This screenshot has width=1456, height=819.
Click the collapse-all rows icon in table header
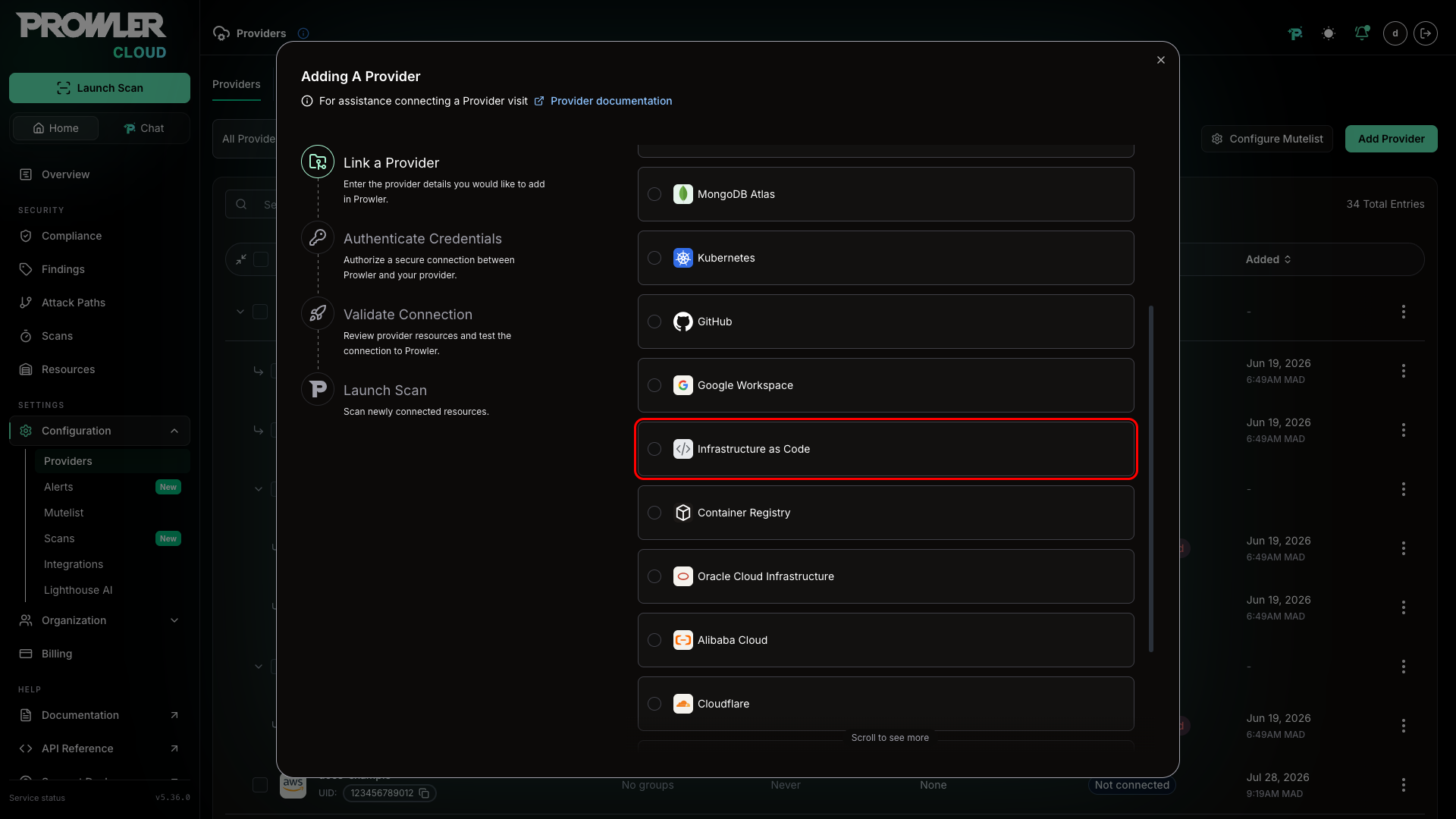pos(241,259)
